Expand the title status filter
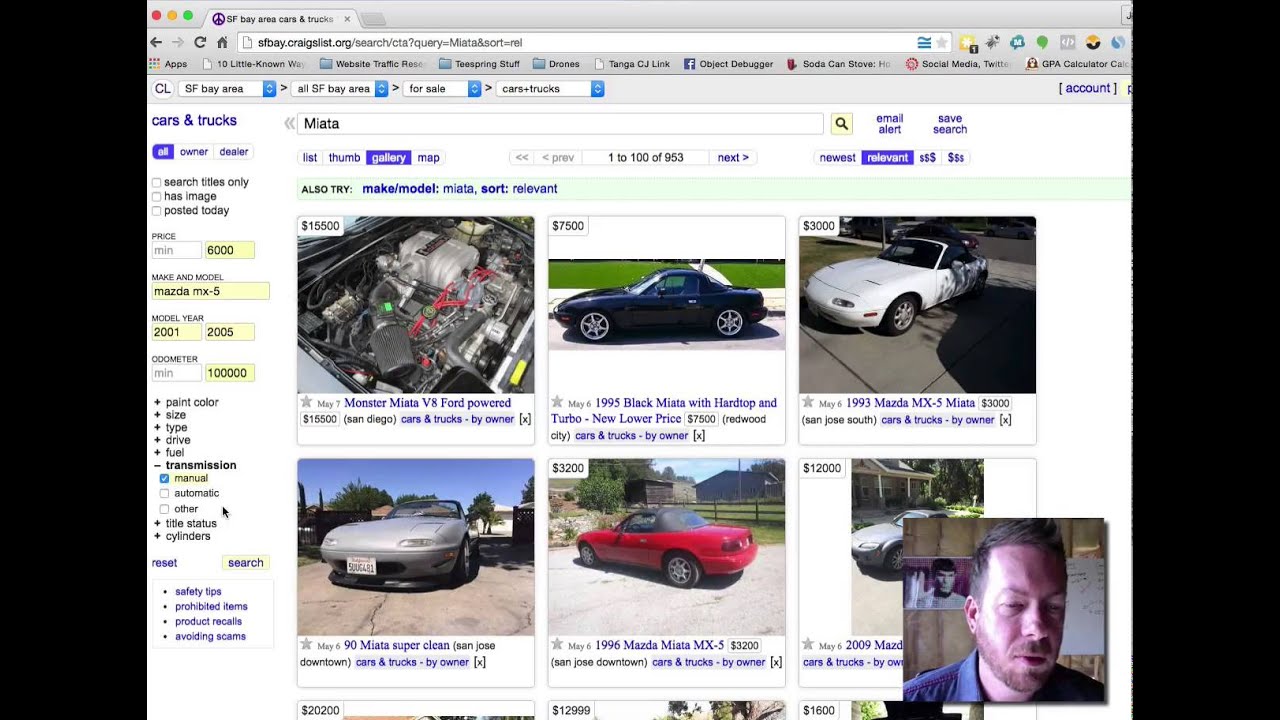 (x=185, y=523)
